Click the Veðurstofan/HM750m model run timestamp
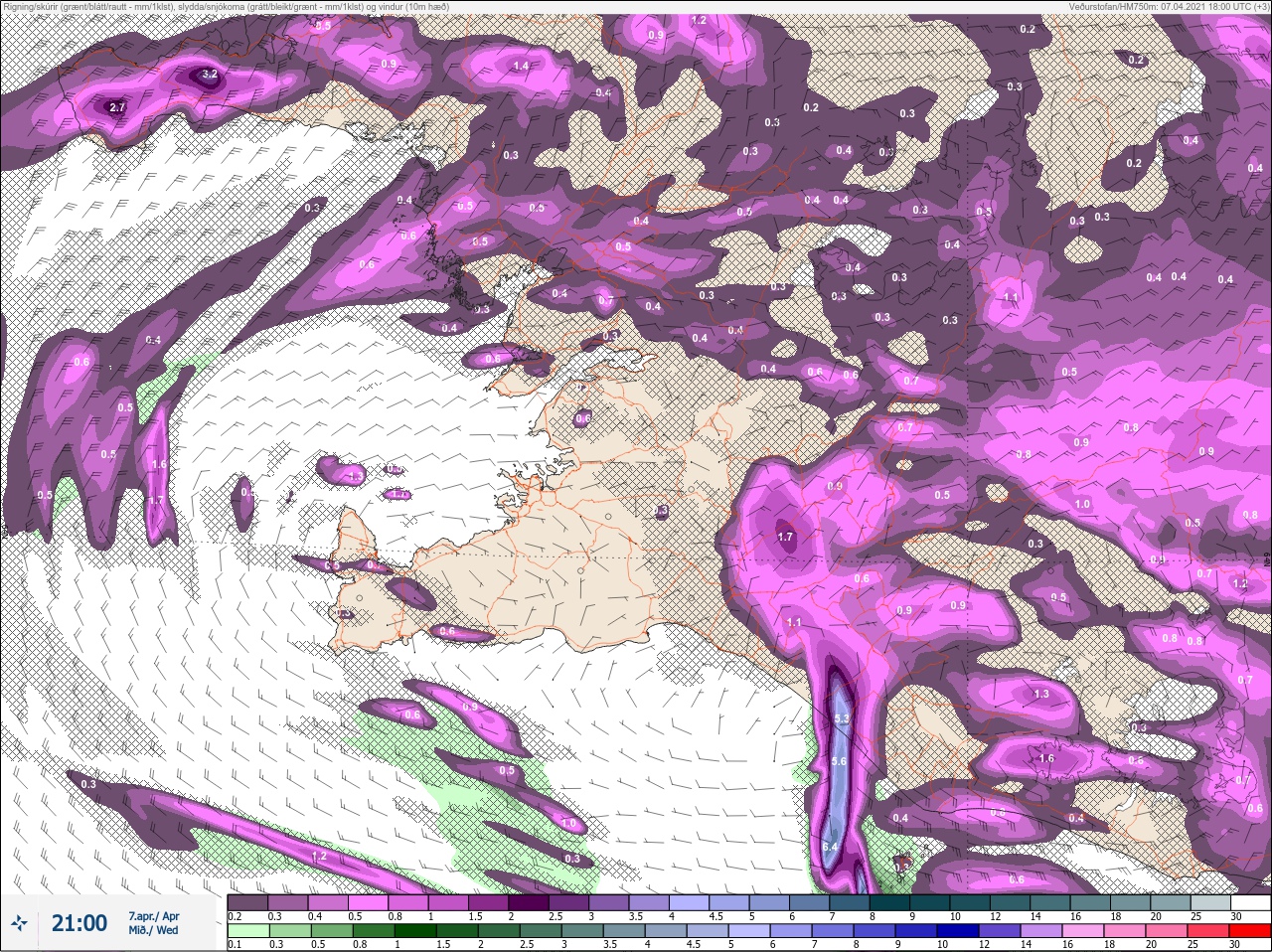Viewport: 1272px width, 952px height. pyautogui.click(x=1169, y=6)
